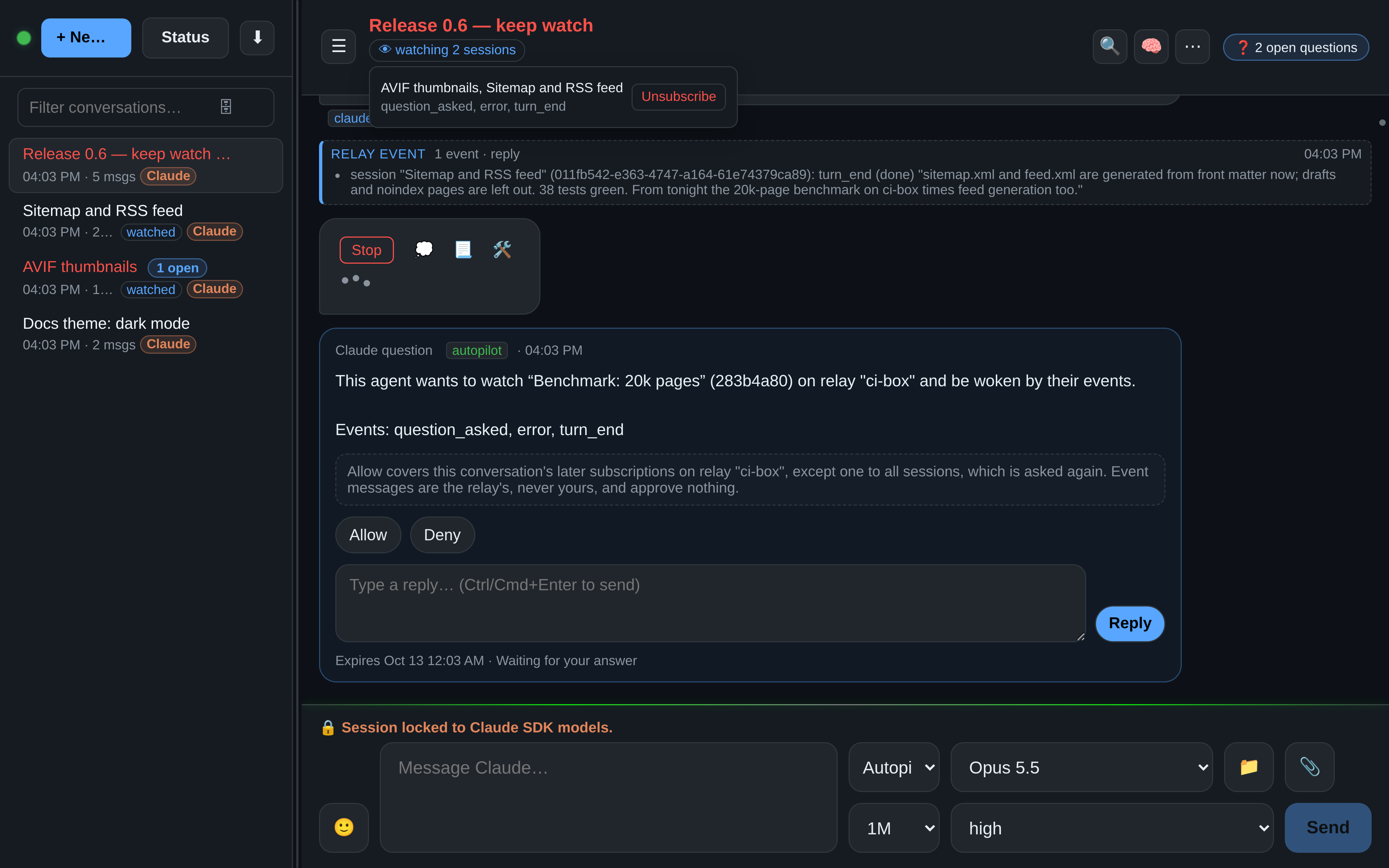Open the 1M context size dropdown
1389x868 pixels.
click(x=894, y=828)
